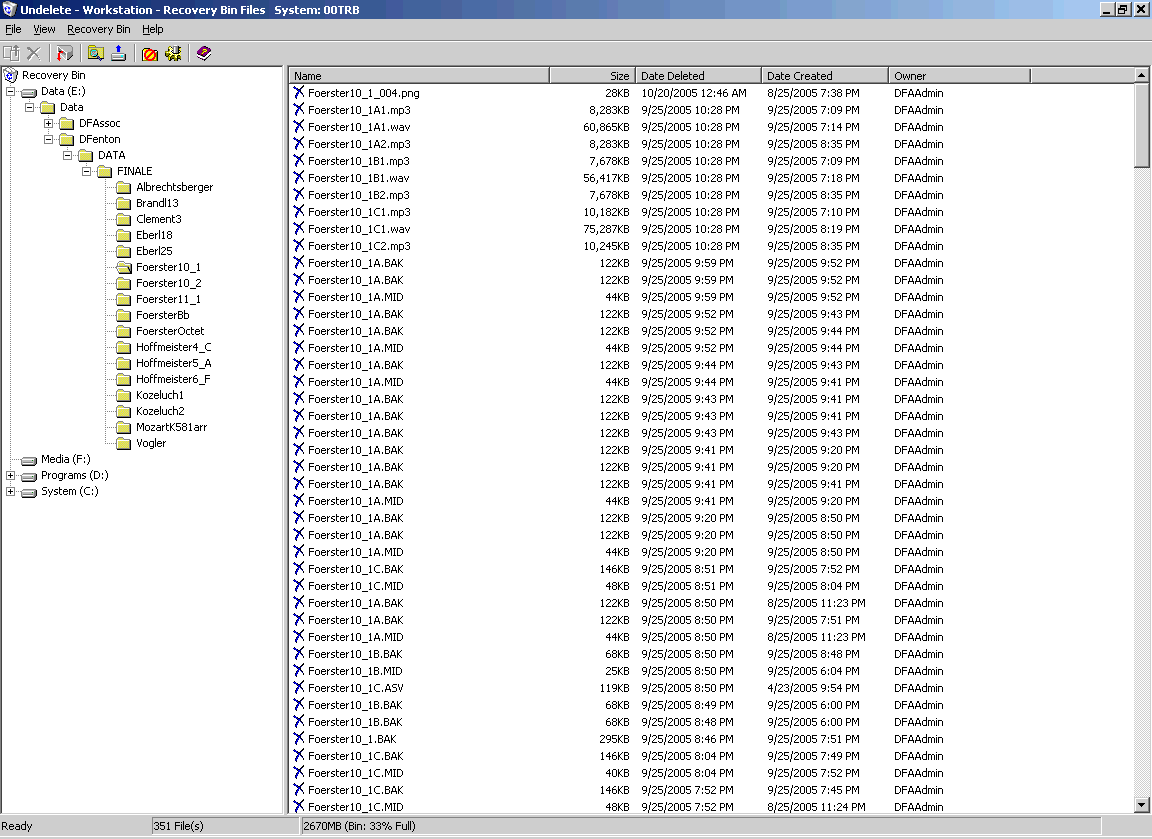Click the undelete from disk toolbar icon
Screen dimensions: 1152x839
coord(119,53)
